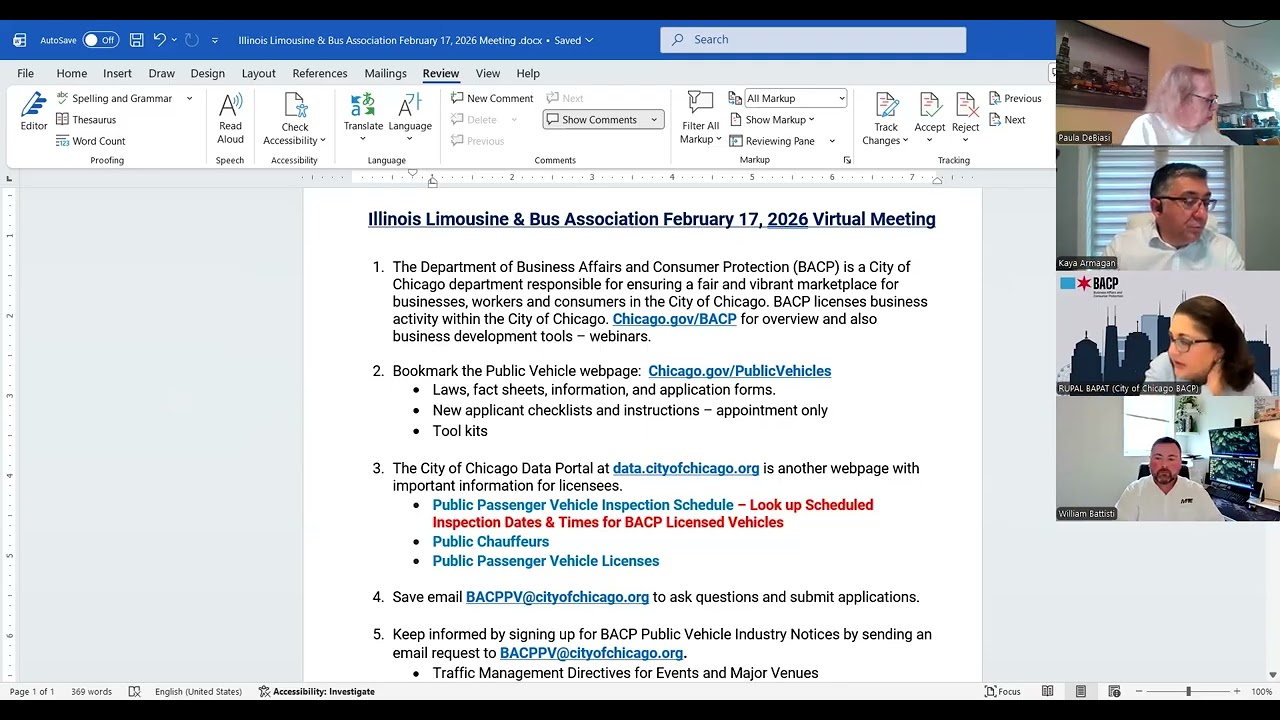Image resolution: width=1280 pixels, height=720 pixels.
Task: Switch to the View tab
Action: point(488,73)
